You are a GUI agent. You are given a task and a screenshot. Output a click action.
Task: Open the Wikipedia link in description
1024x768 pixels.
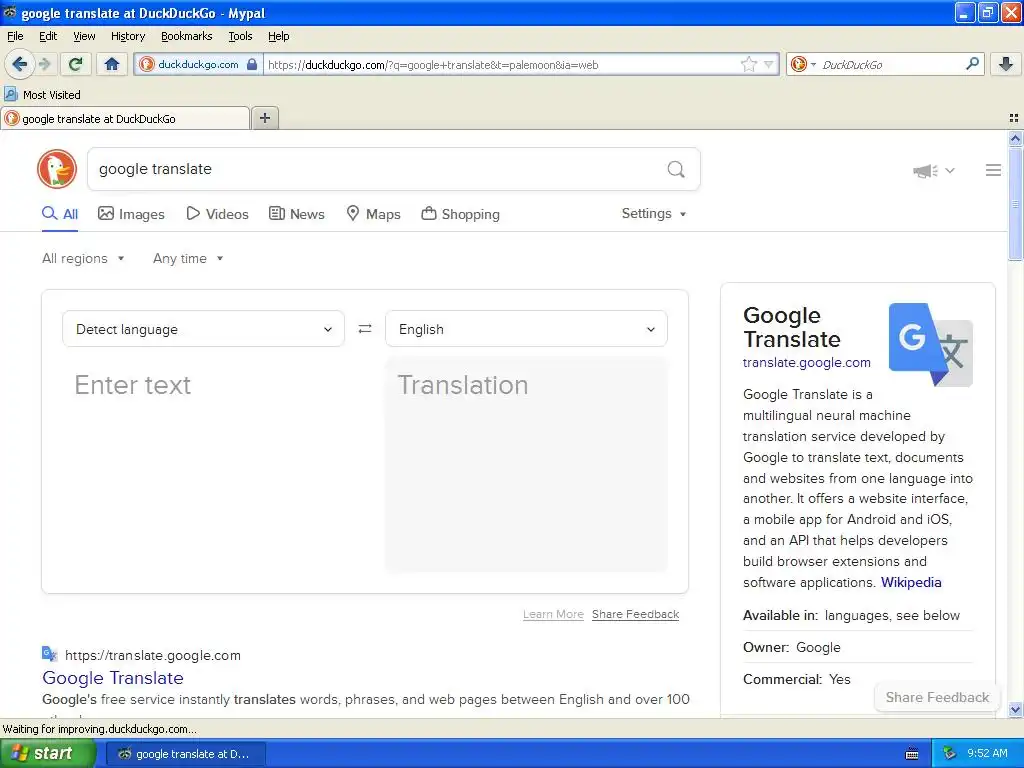pos(911,583)
